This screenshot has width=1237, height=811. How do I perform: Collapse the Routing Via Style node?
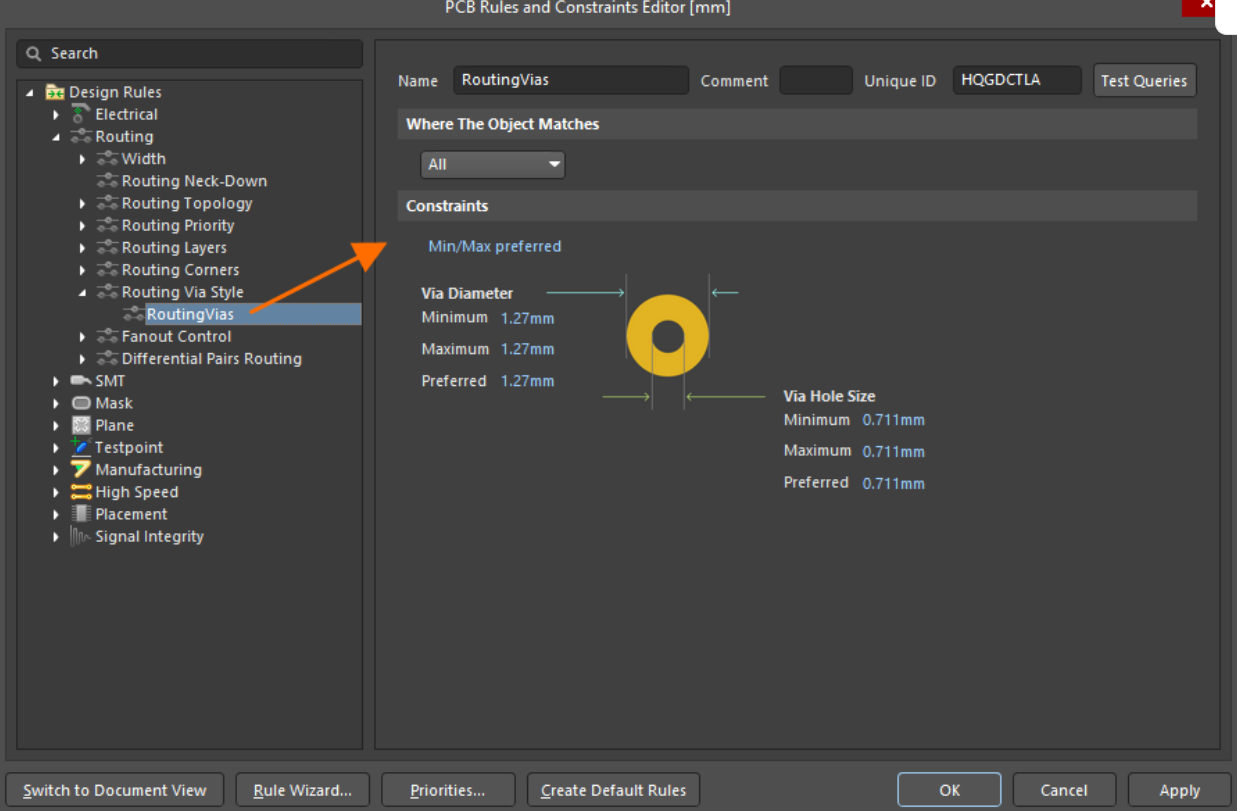click(x=83, y=293)
